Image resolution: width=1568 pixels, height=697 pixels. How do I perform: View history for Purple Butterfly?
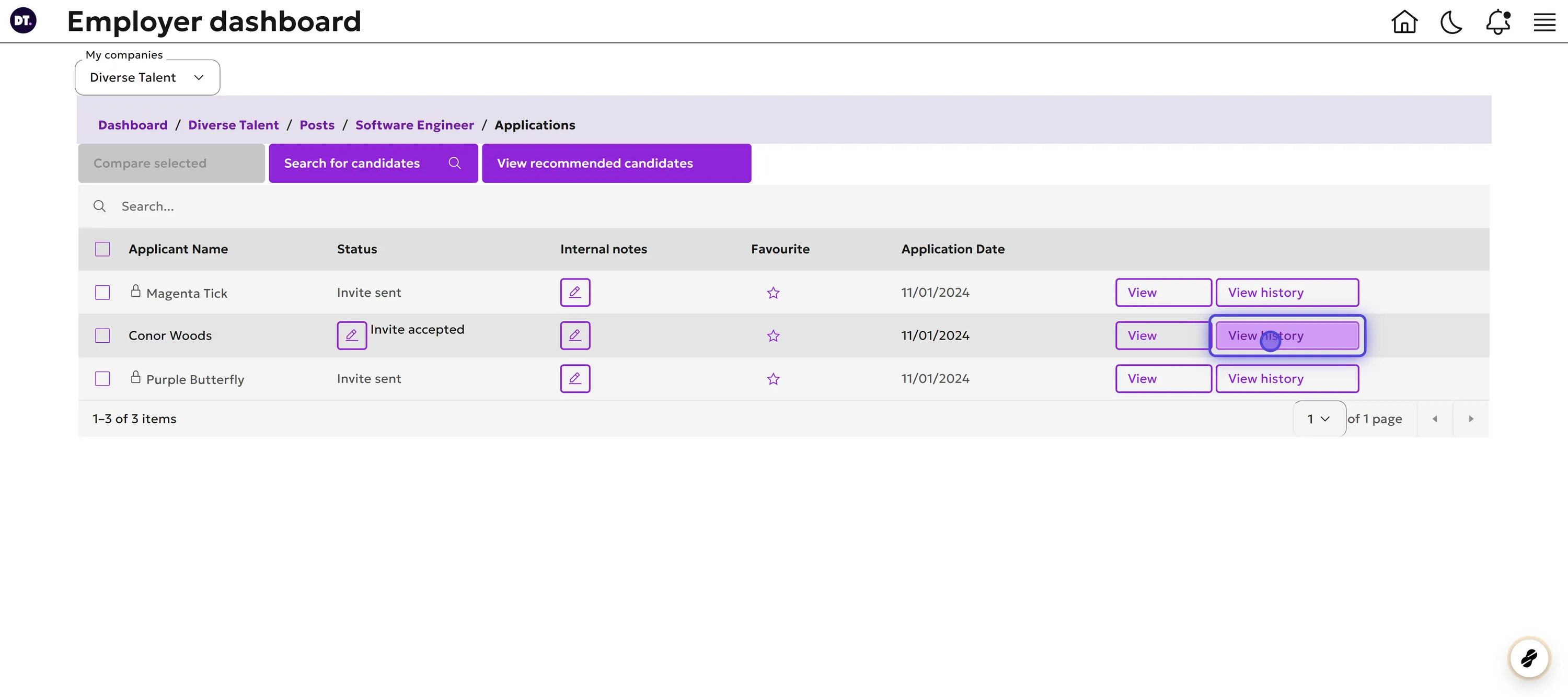[1287, 379]
